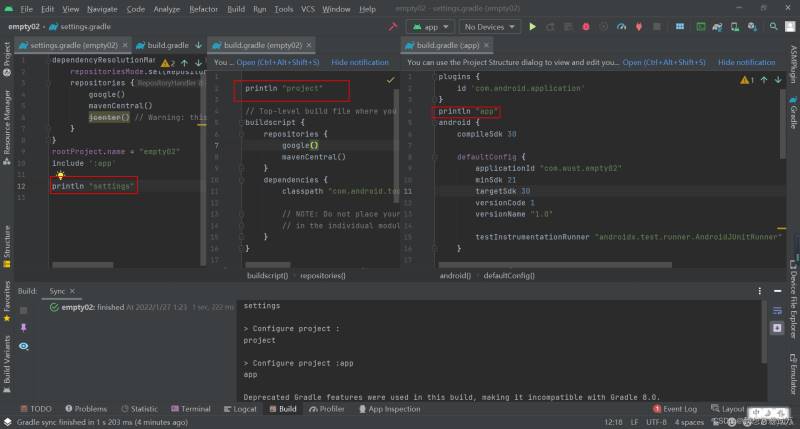Screen dimensions: 800x429
Task: Click the pin tab icon in Build panel
Action: pyautogui.click(x=23, y=328)
